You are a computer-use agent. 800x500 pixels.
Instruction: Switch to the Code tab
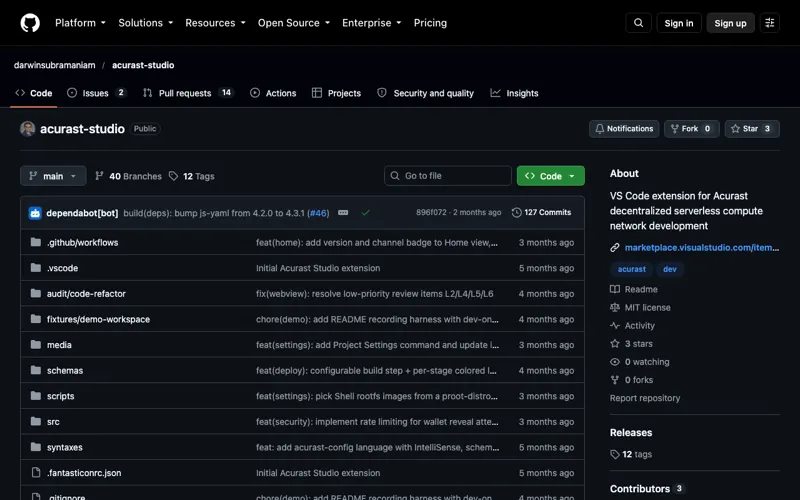click(34, 93)
